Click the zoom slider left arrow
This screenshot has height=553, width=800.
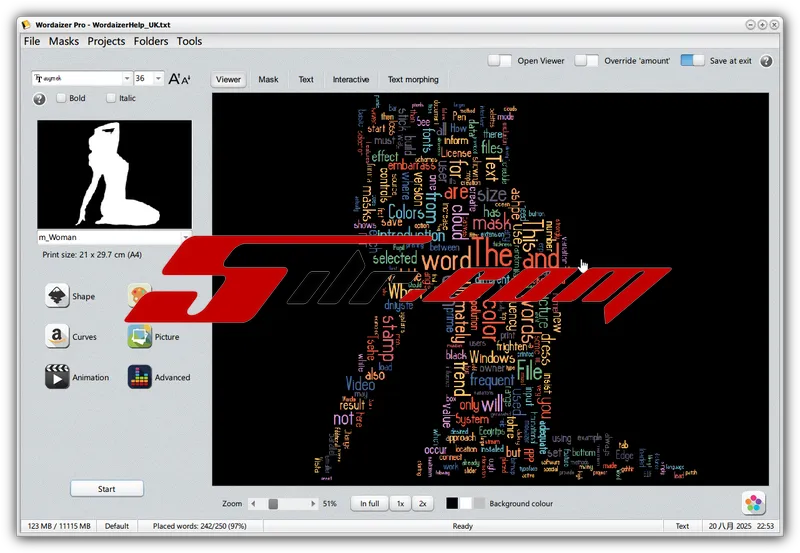point(254,504)
